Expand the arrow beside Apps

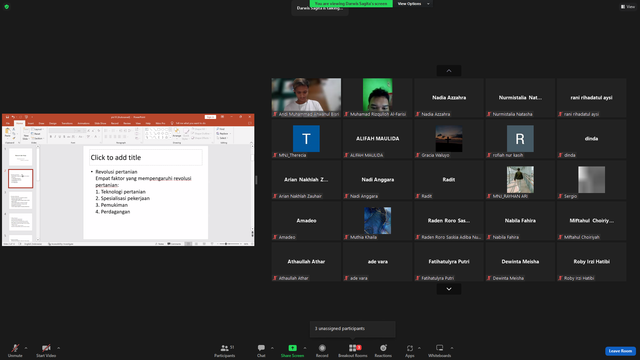pyautogui.click(x=419, y=348)
